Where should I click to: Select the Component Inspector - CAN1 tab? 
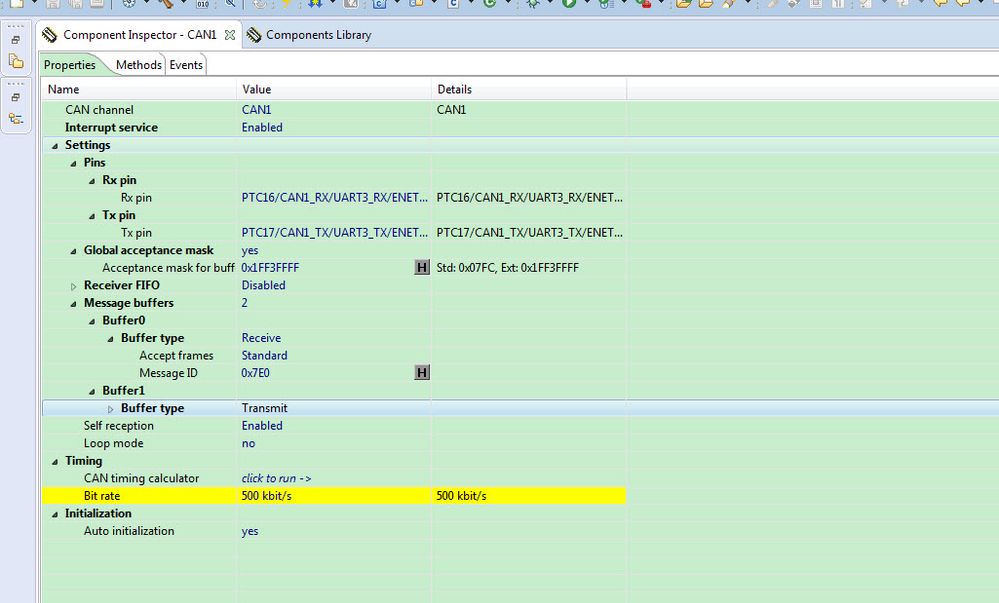click(138, 35)
